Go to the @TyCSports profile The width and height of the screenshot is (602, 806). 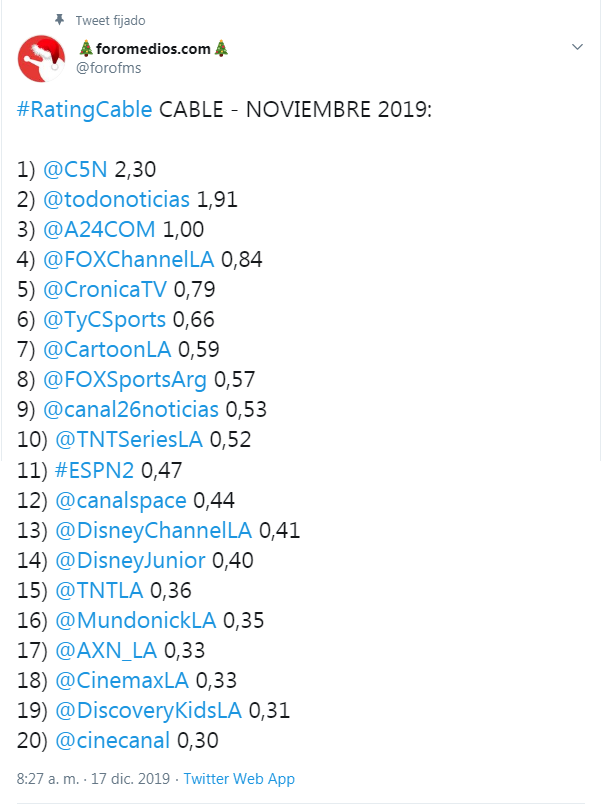coord(105,320)
